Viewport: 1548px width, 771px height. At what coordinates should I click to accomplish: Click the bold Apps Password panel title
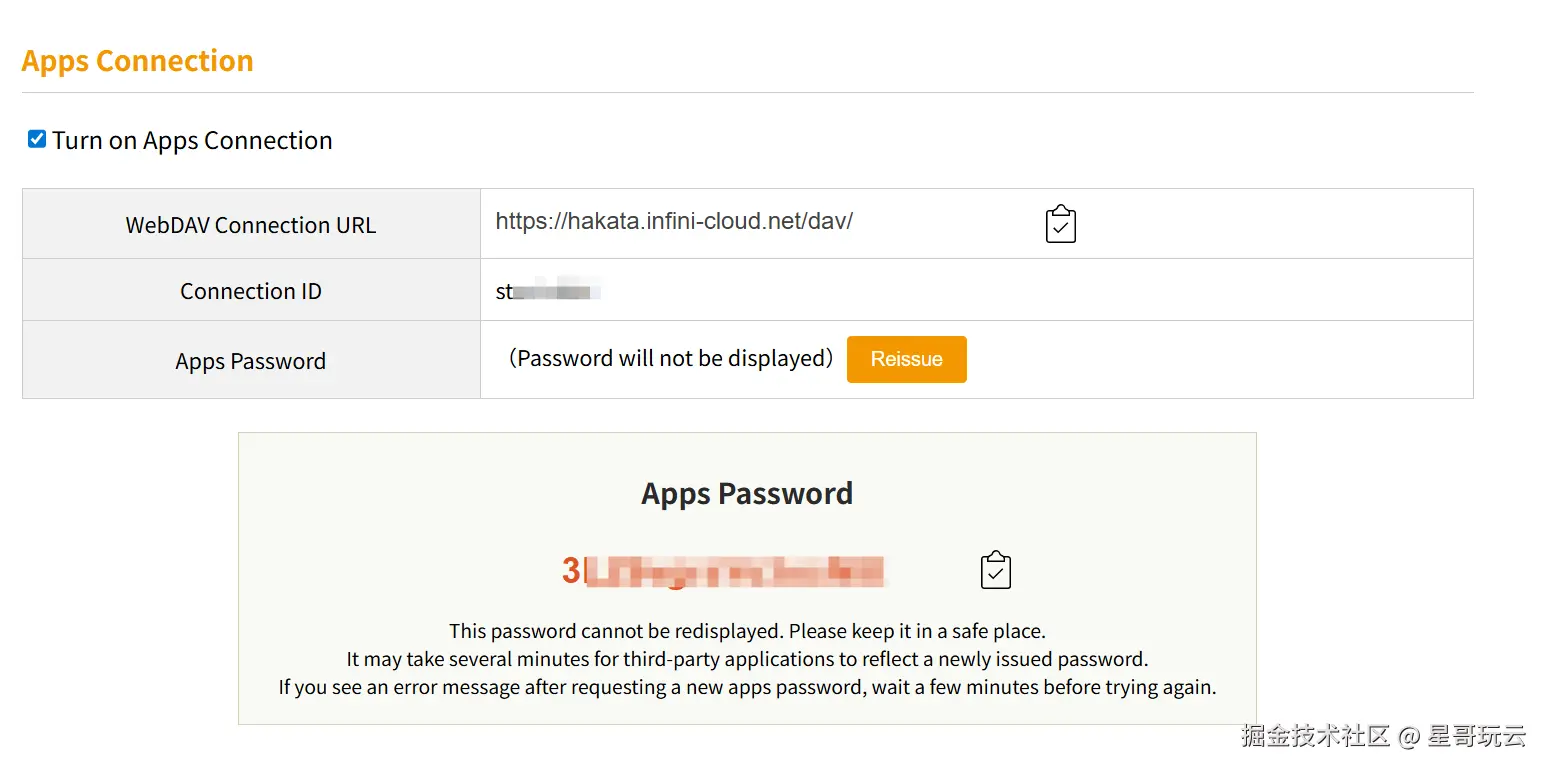(747, 493)
